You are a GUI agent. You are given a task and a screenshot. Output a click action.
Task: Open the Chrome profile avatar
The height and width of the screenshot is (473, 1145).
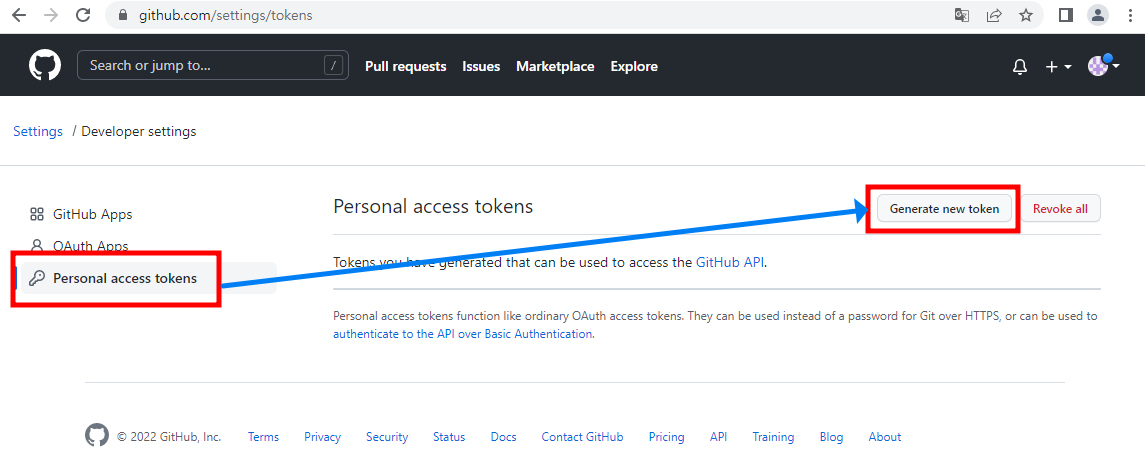click(1098, 15)
